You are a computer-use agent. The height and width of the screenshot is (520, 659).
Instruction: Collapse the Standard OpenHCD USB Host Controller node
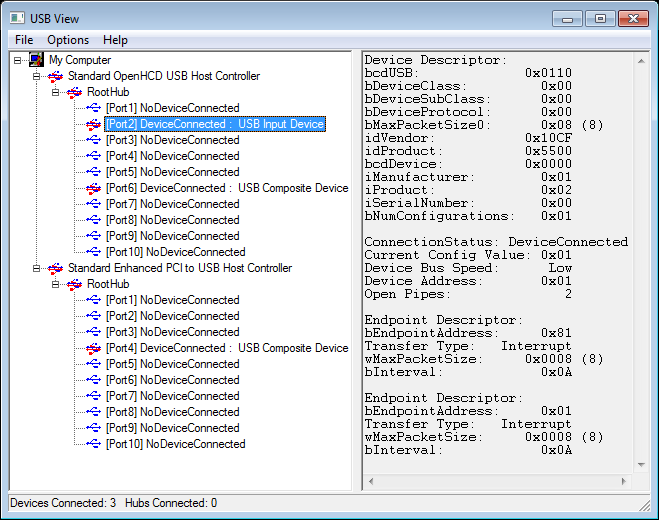pos(37,76)
